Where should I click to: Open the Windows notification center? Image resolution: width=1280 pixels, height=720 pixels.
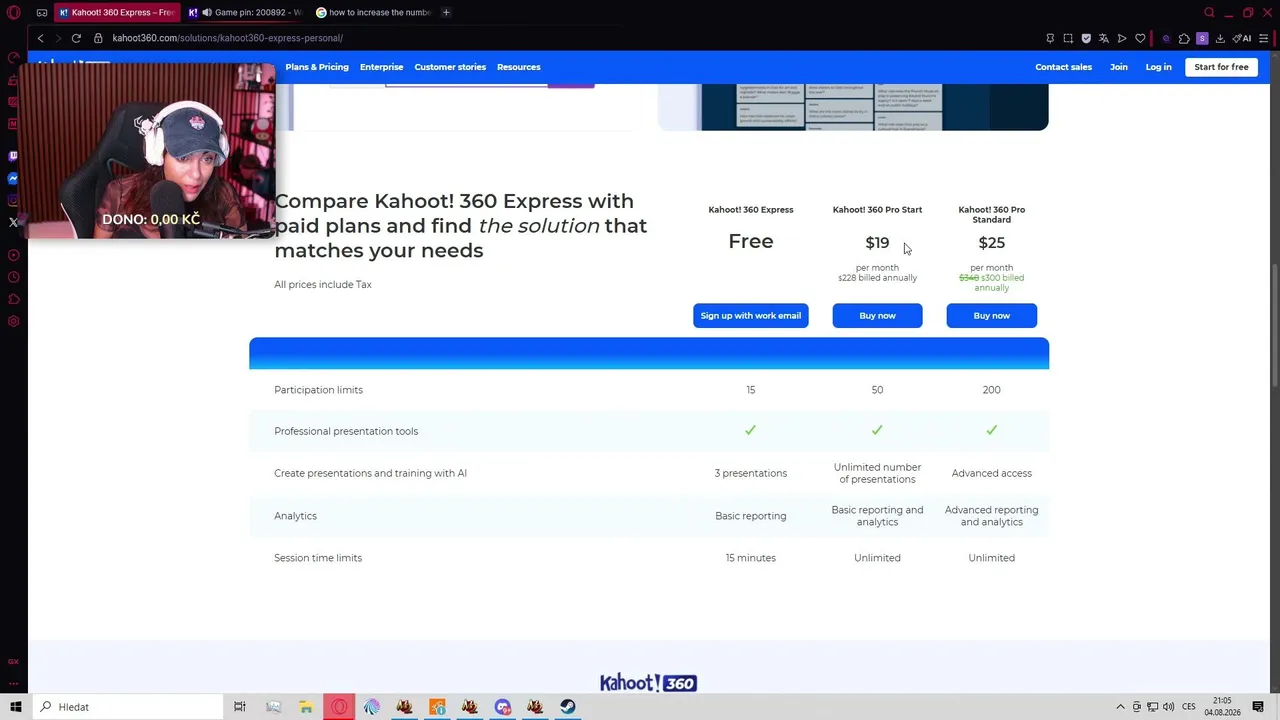[x=1258, y=707]
